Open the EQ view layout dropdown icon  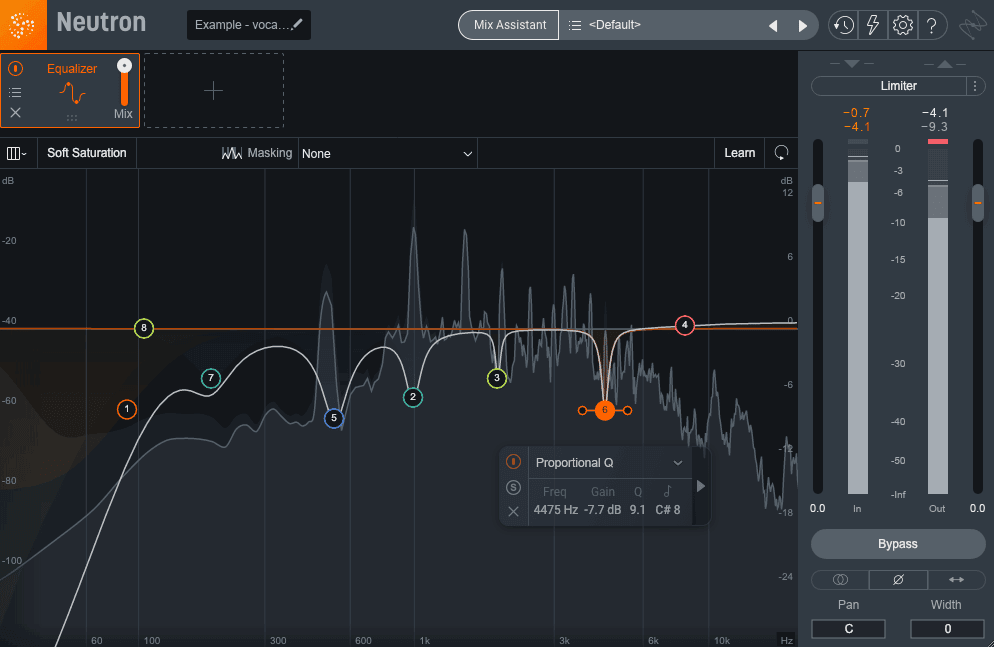16,153
